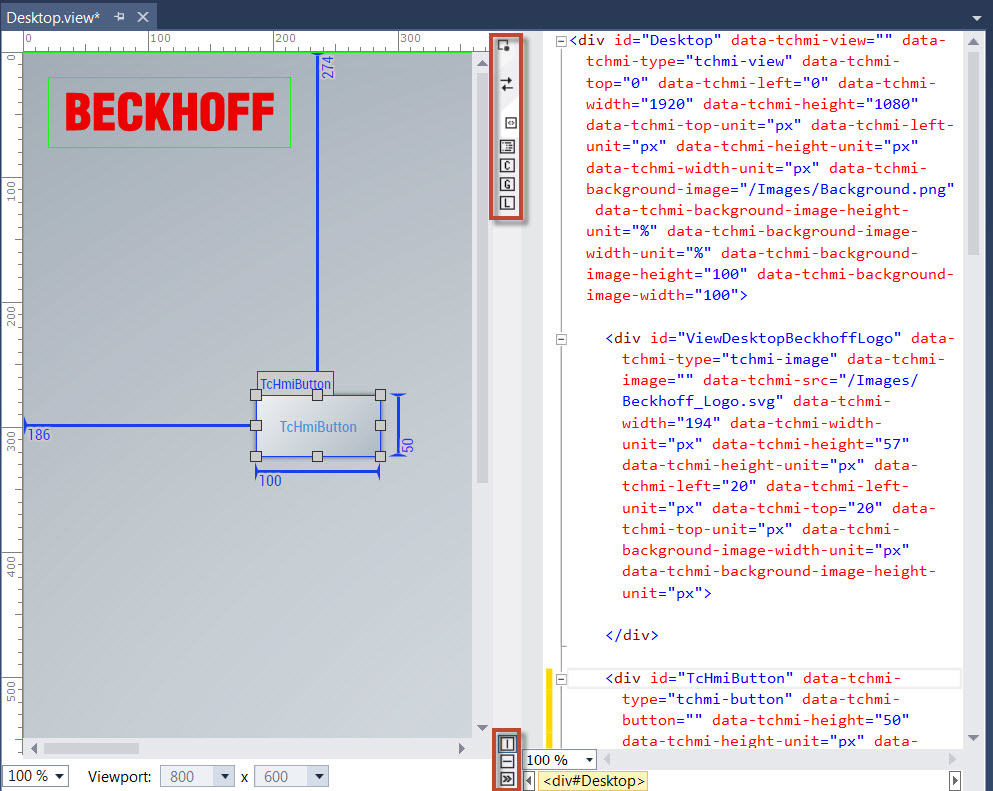This screenshot has height=791, width=993.
Task: Click the 186 left distance label
Action: (x=39, y=435)
